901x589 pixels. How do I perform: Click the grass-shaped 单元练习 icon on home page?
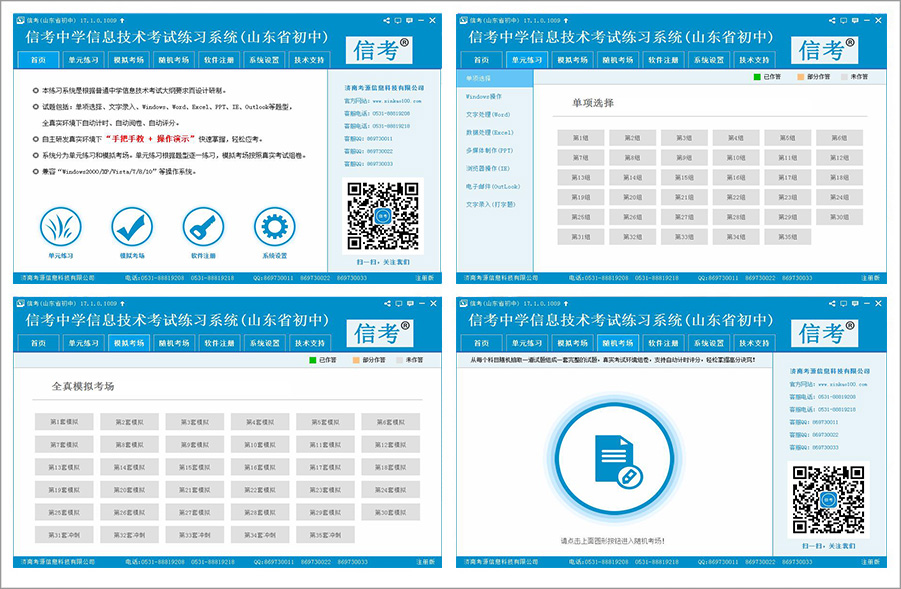[x=61, y=227]
